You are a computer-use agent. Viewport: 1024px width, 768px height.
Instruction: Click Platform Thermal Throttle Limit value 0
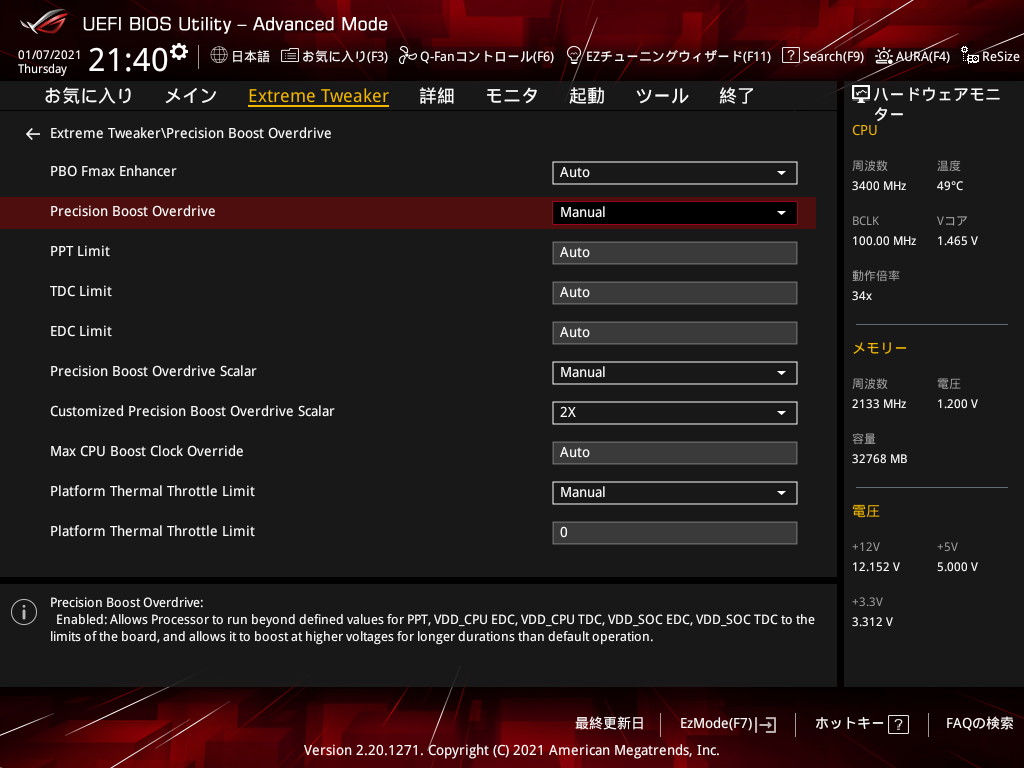[x=675, y=532]
